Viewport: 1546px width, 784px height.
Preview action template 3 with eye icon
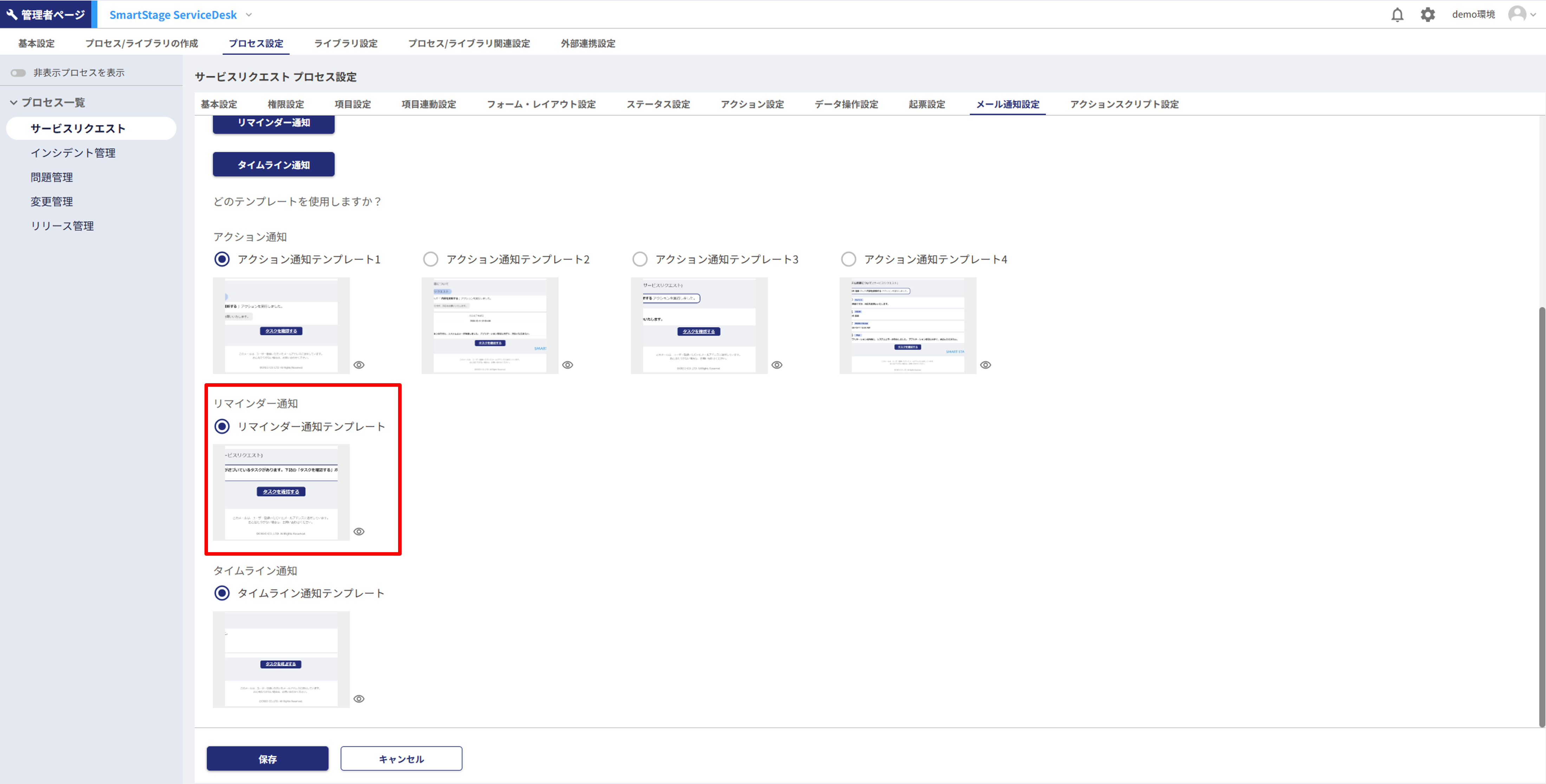777,365
